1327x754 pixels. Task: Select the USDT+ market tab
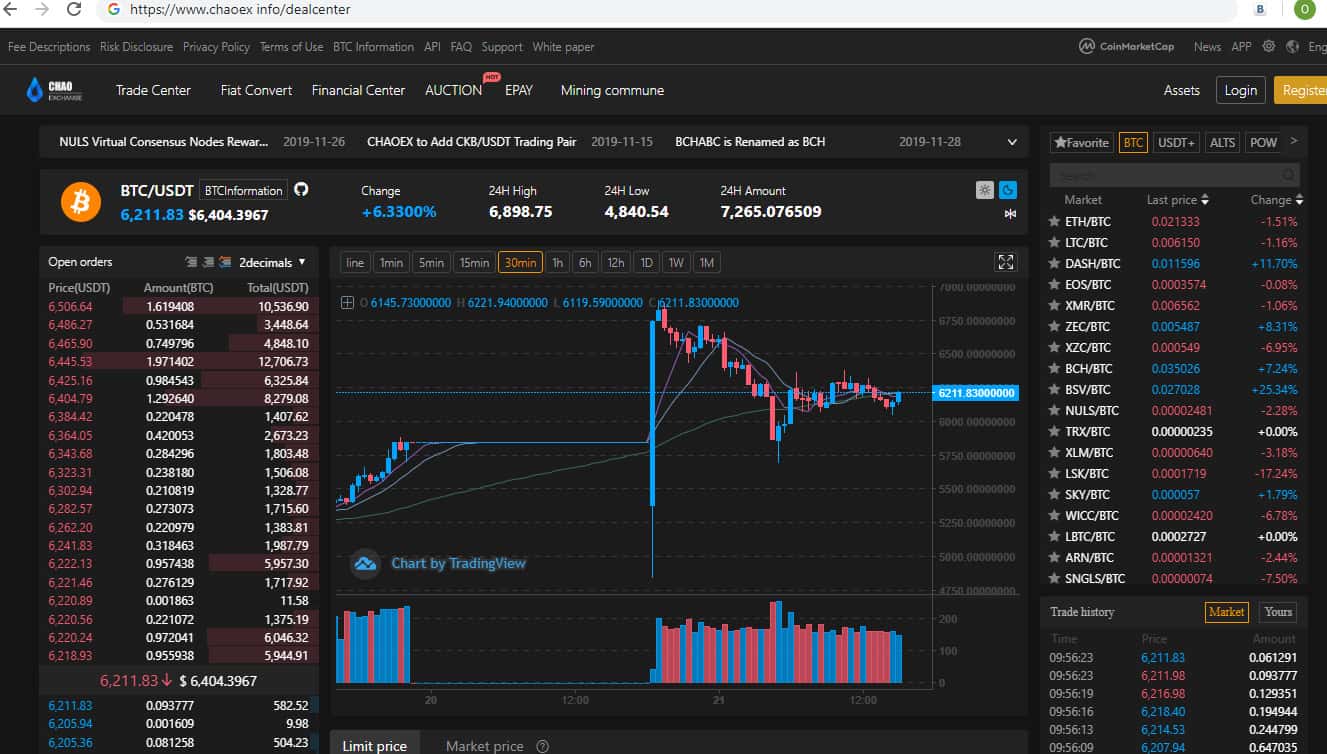click(1176, 142)
